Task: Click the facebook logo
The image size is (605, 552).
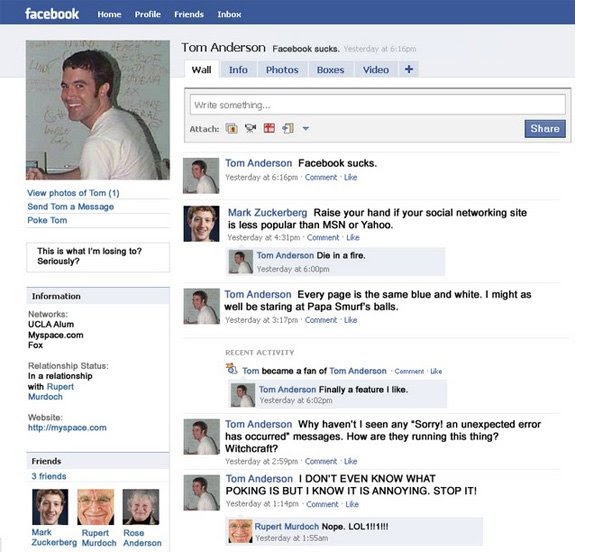Action: tap(52, 14)
